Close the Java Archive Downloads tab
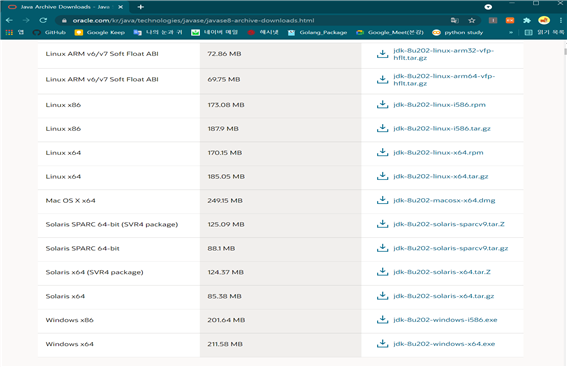The image size is (567, 371). [x=120, y=7]
